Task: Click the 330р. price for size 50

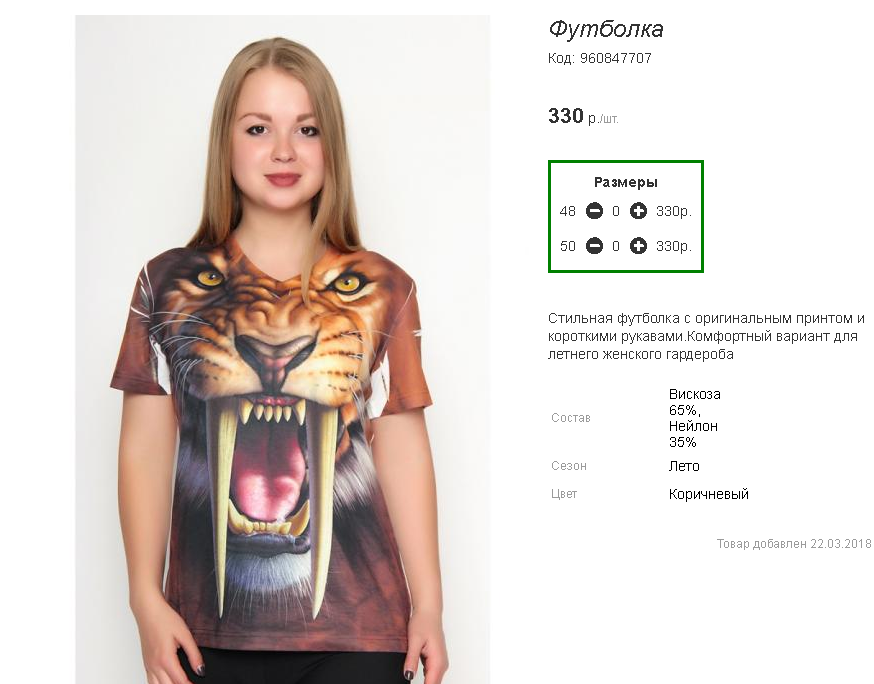Action: pos(674,246)
